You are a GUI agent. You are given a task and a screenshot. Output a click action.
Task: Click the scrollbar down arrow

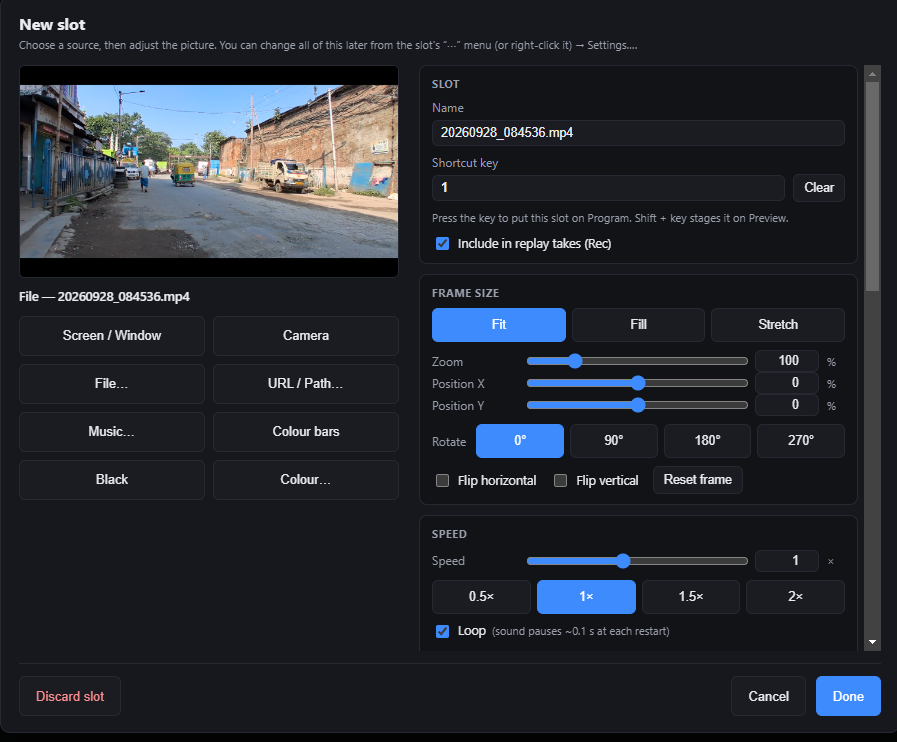coord(872,642)
